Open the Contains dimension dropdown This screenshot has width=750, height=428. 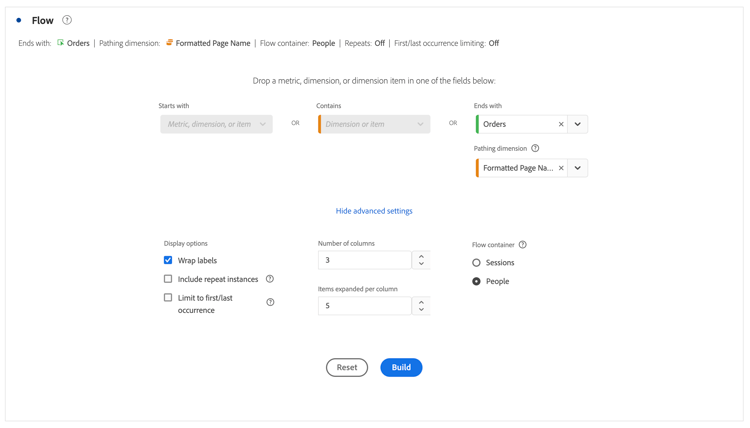coord(374,124)
